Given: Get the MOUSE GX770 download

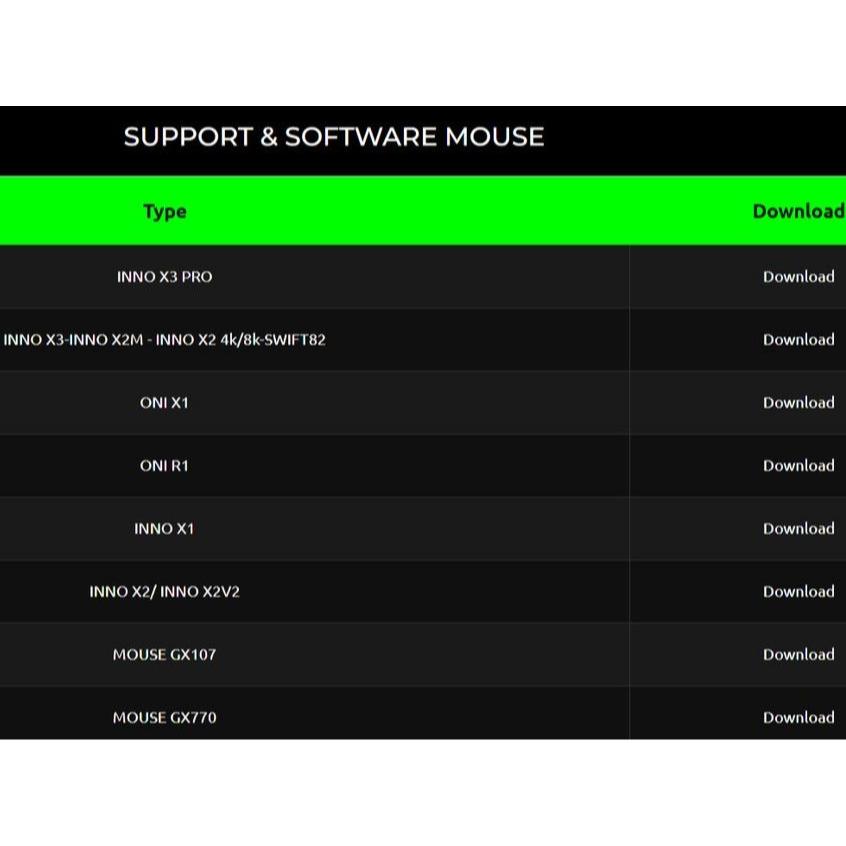Looking at the screenshot, I should click(798, 718).
